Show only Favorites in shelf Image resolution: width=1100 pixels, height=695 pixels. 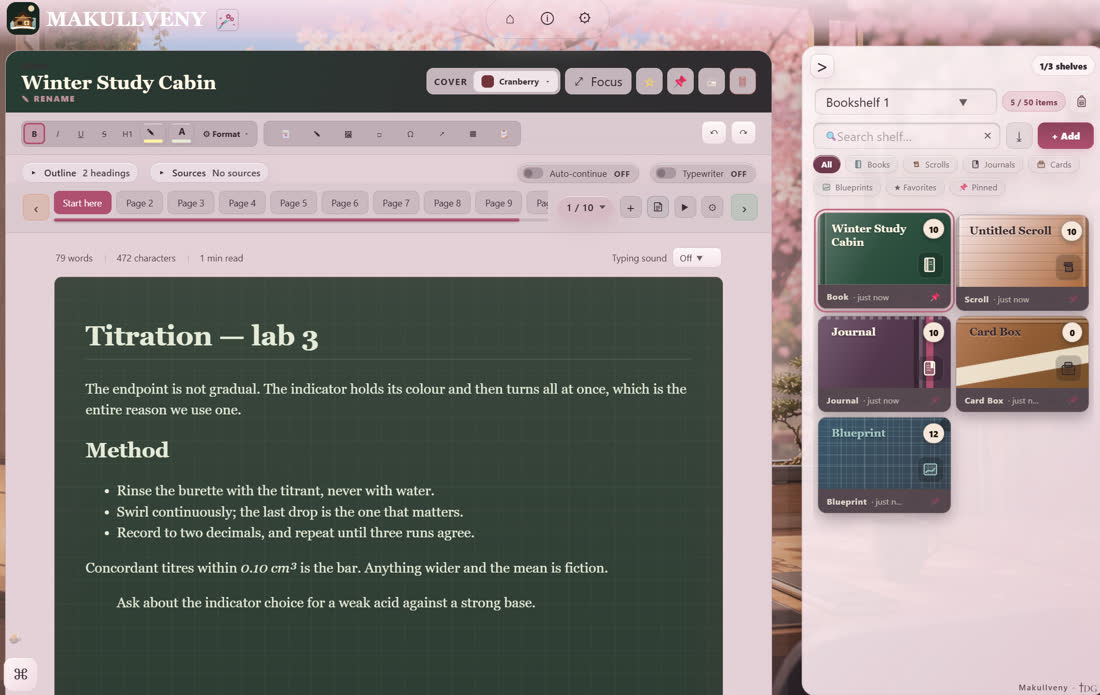point(915,187)
